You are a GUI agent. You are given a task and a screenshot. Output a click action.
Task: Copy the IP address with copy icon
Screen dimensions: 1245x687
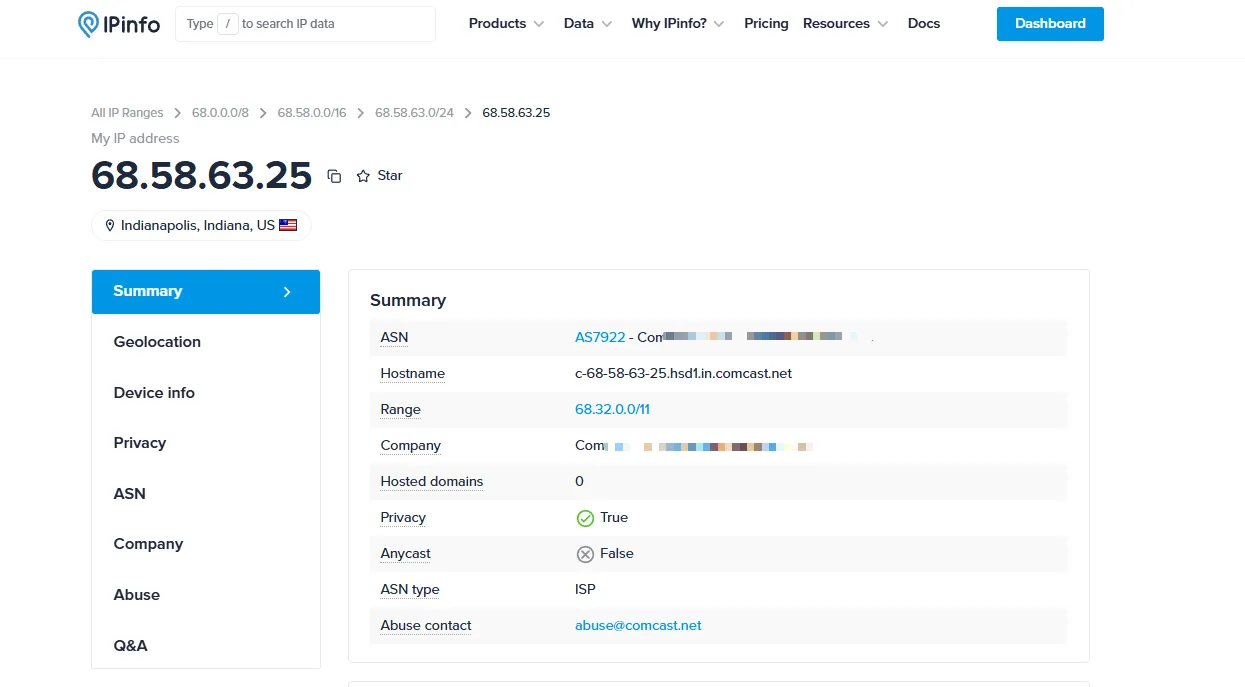tap(334, 176)
